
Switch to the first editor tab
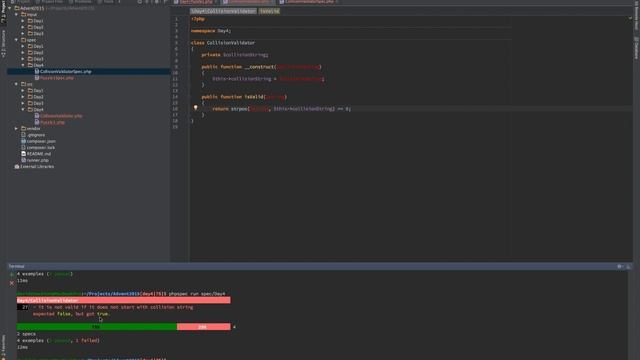point(196,2)
